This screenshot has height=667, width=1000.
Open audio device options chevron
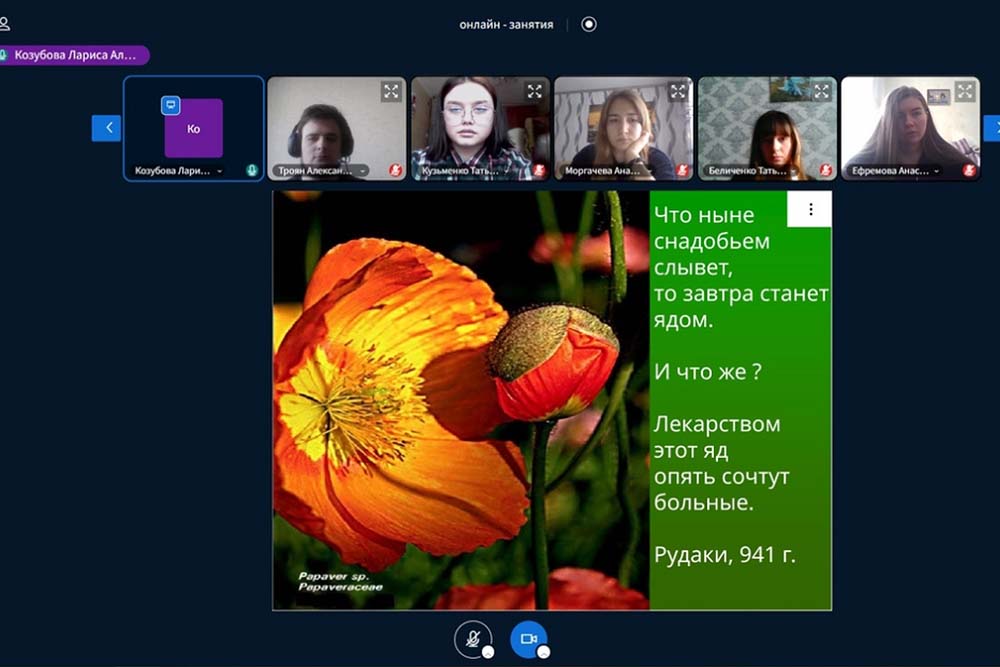click(488, 652)
